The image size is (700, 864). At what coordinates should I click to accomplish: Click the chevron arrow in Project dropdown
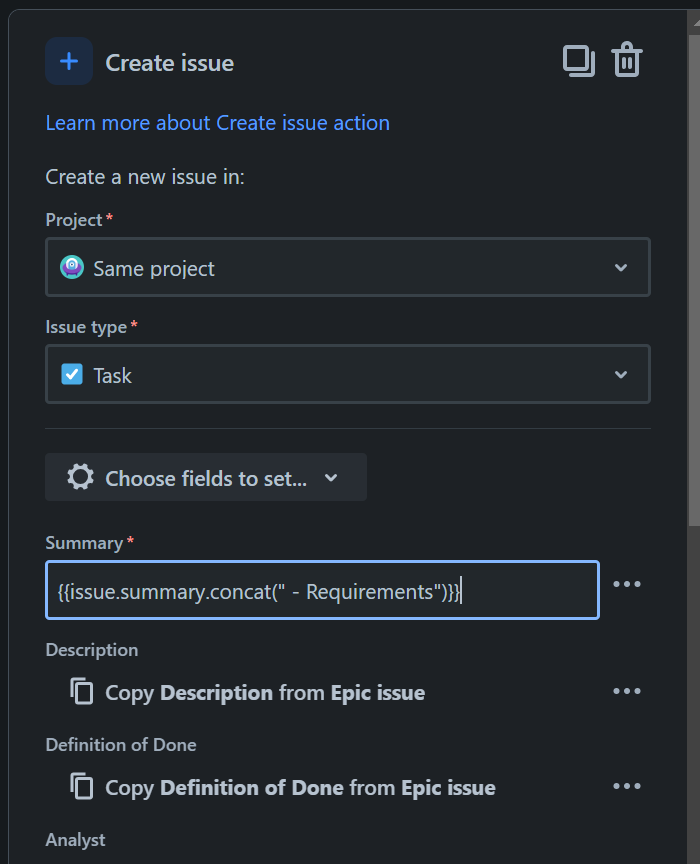click(621, 268)
